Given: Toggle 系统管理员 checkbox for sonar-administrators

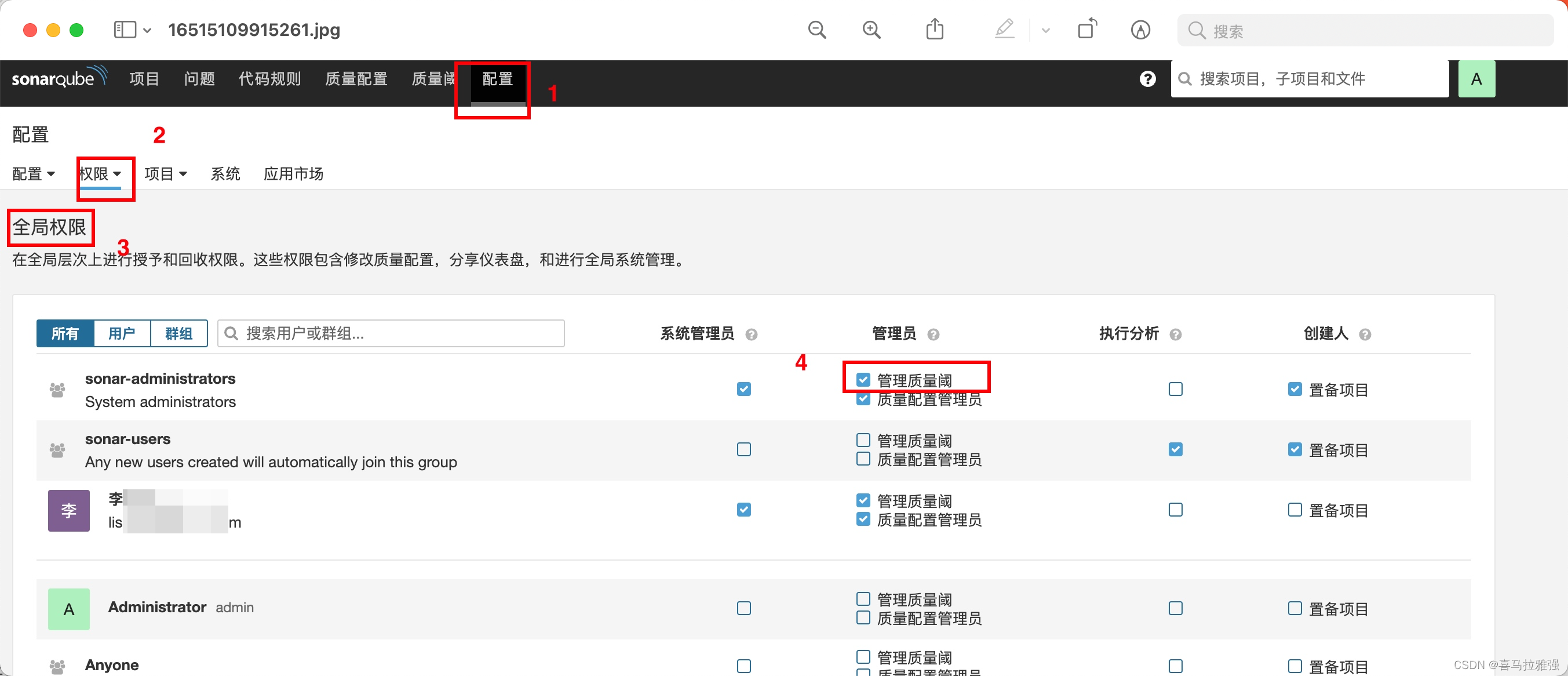Looking at the screenshot, I should pos(743,389).
